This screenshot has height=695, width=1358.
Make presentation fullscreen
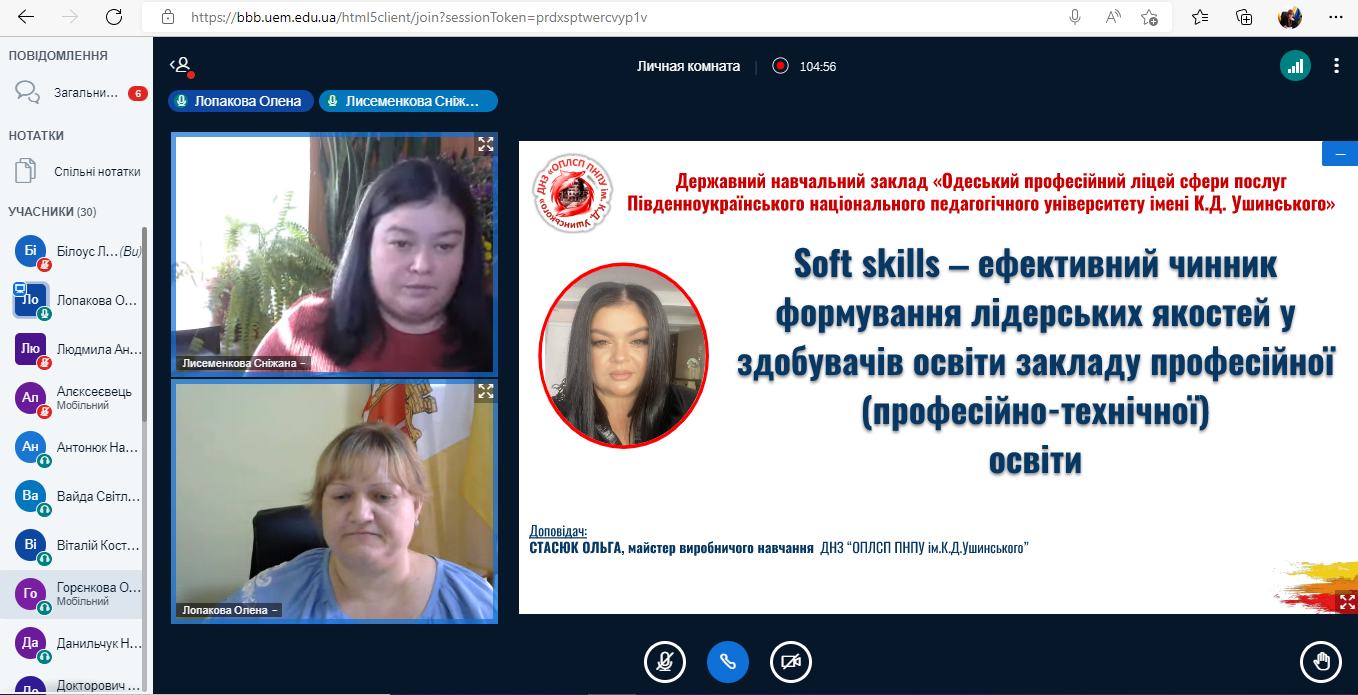click(x=1346, y=601)
